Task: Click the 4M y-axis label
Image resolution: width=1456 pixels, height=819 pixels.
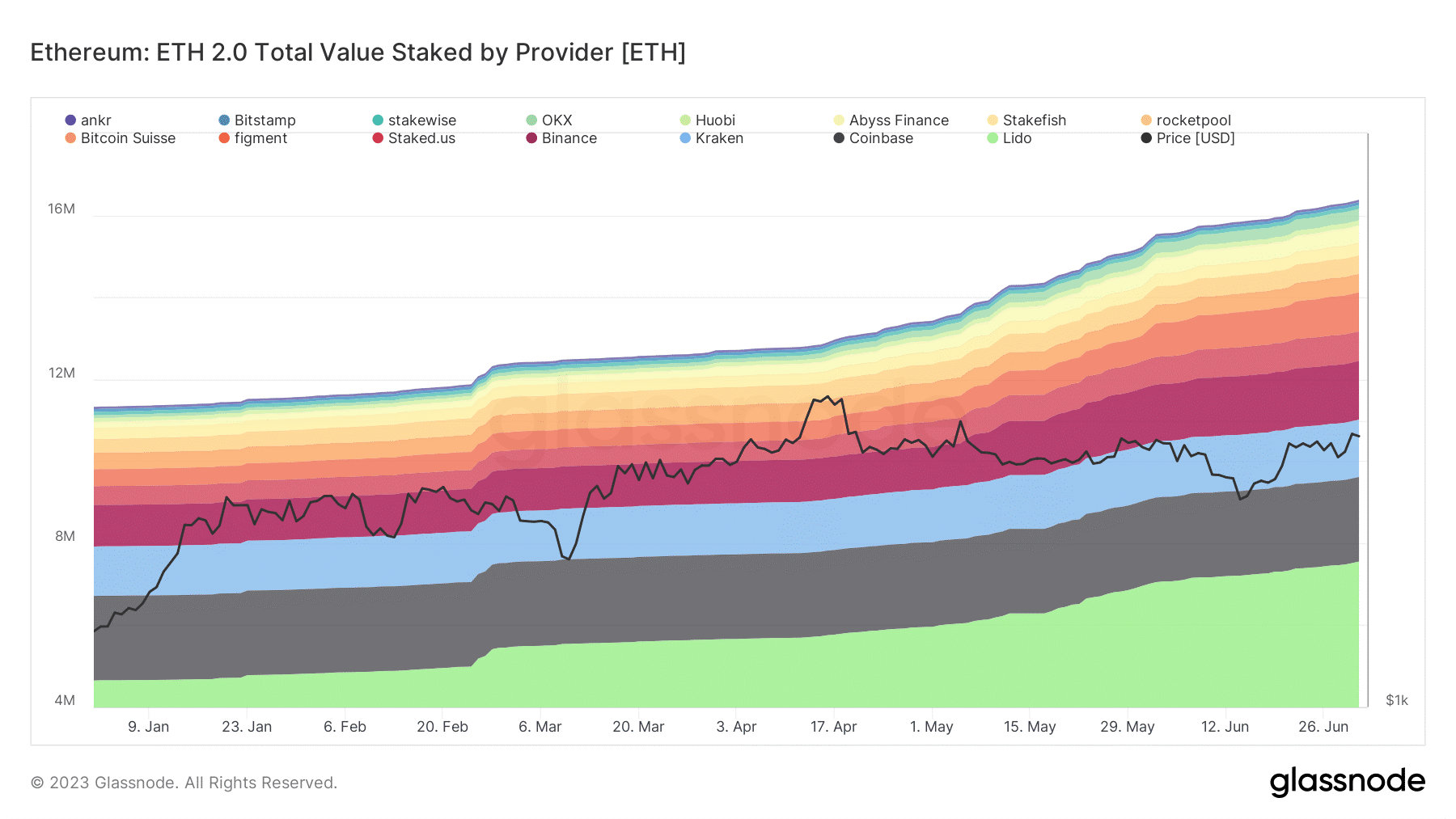Action: point(65,700)
